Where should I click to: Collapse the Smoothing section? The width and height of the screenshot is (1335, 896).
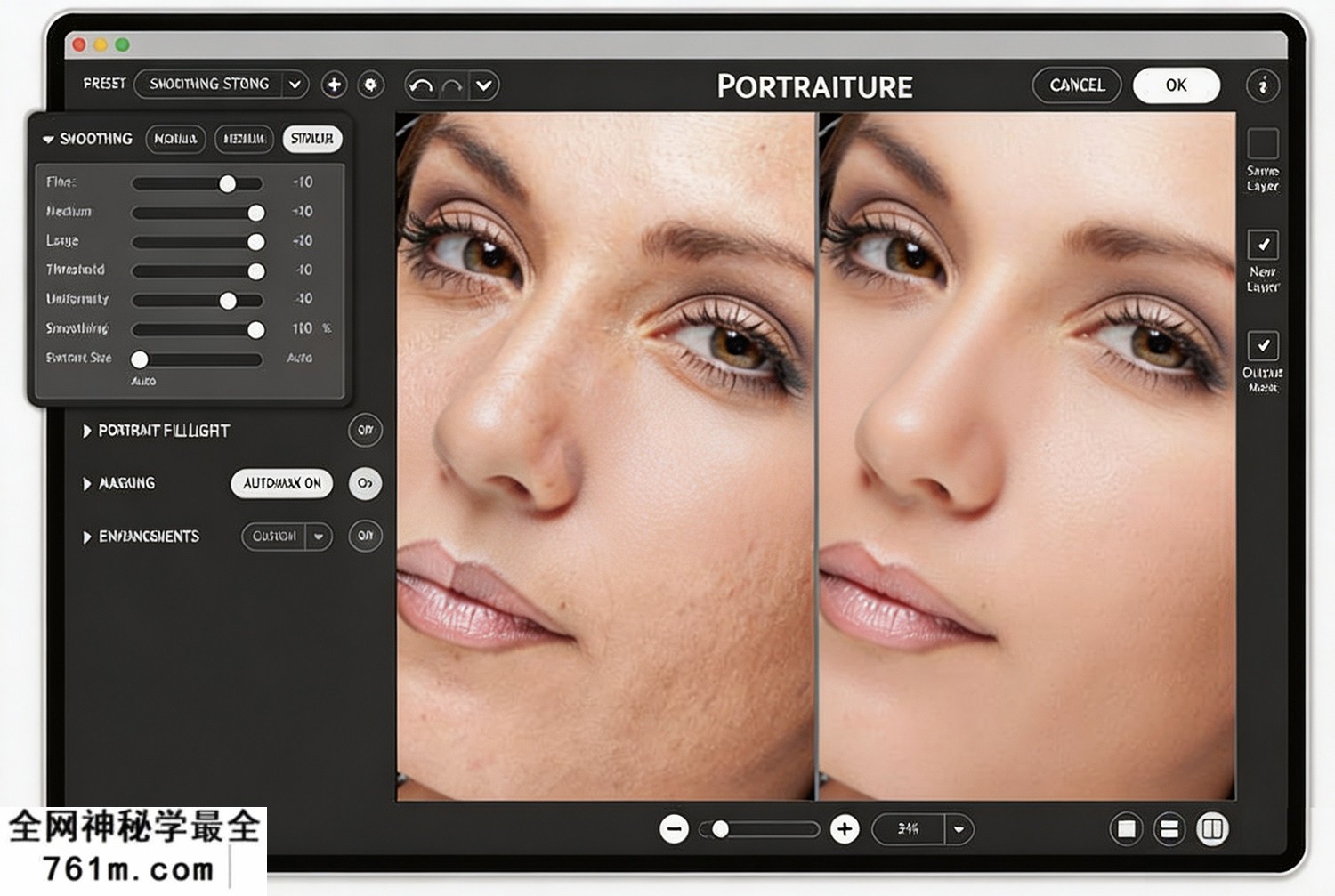(x=48, y=140)
